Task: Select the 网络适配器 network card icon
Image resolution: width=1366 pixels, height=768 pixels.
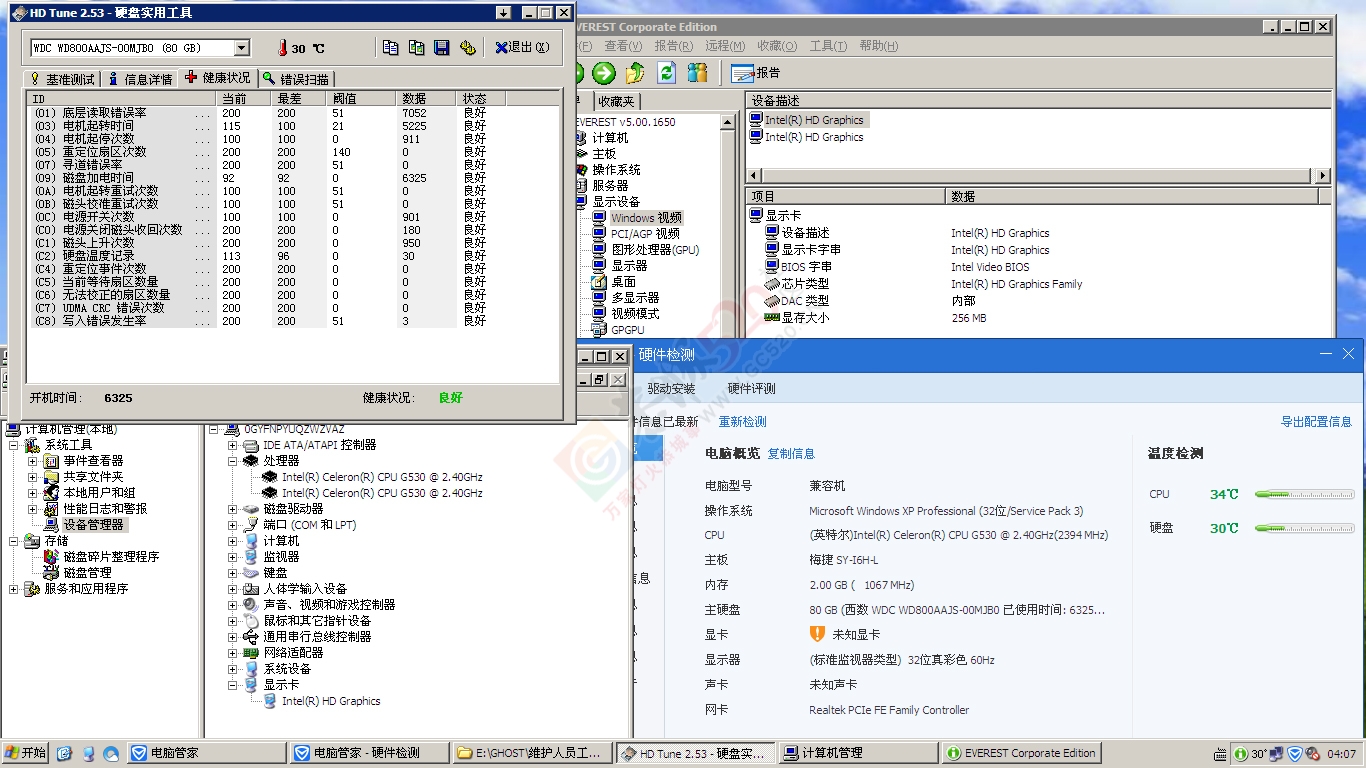Action: tap(250, 653)
